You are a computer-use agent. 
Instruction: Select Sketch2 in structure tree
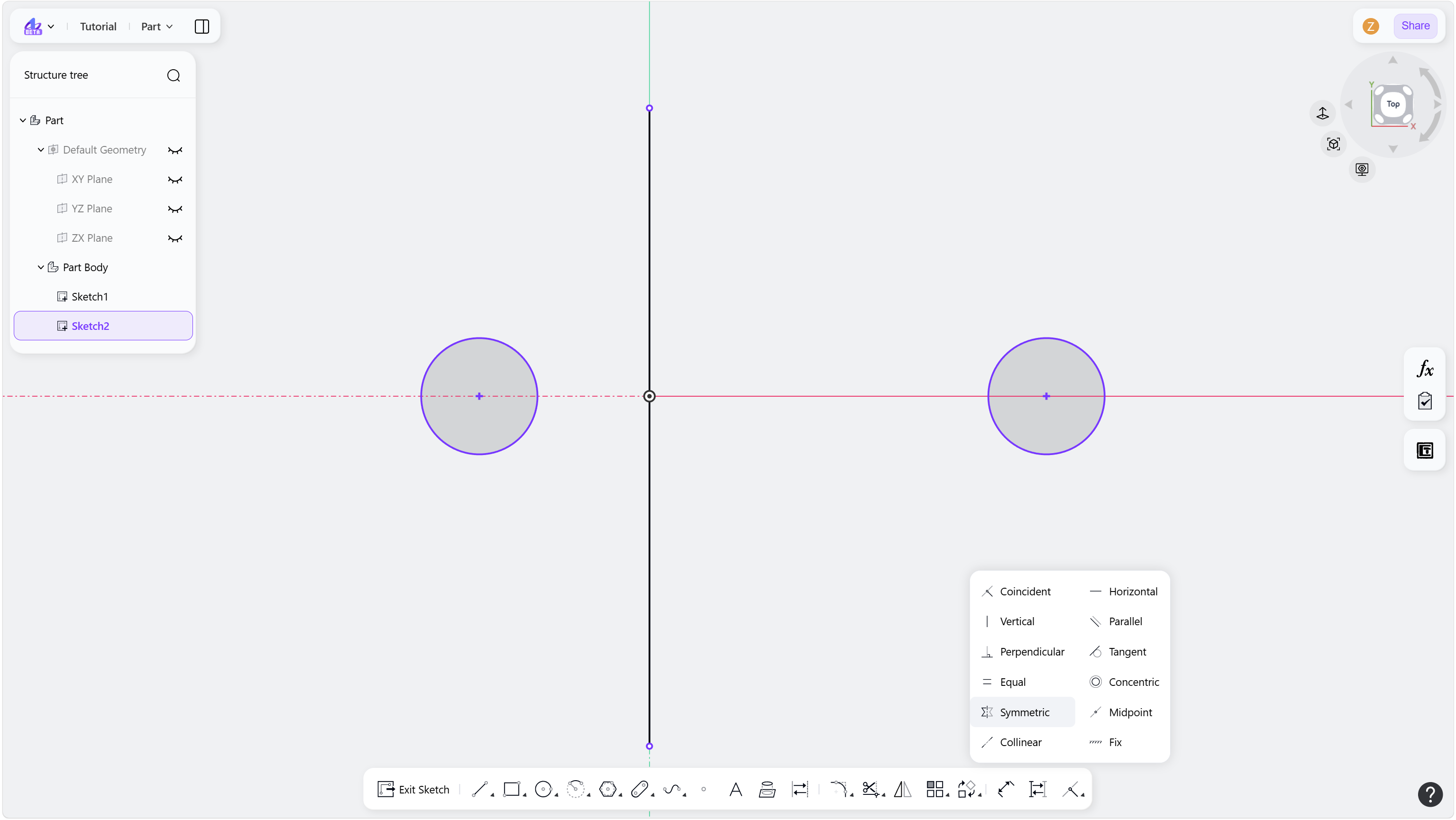(x=103, y=326)
